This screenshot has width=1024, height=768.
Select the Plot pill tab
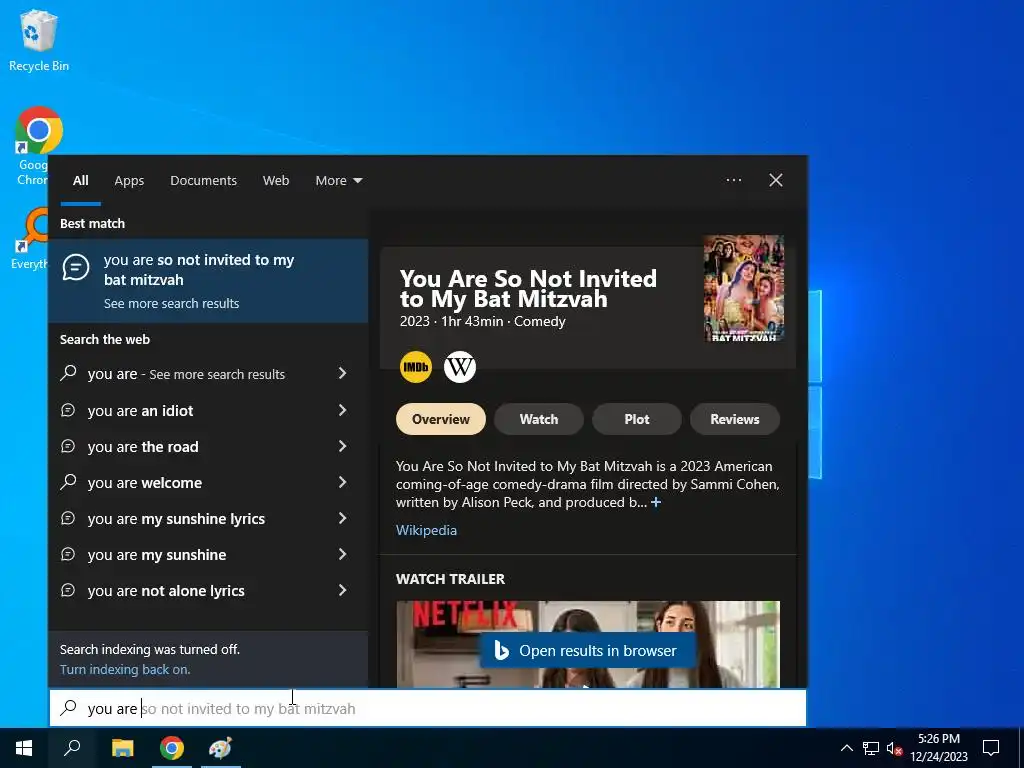[x=637, y=419]
